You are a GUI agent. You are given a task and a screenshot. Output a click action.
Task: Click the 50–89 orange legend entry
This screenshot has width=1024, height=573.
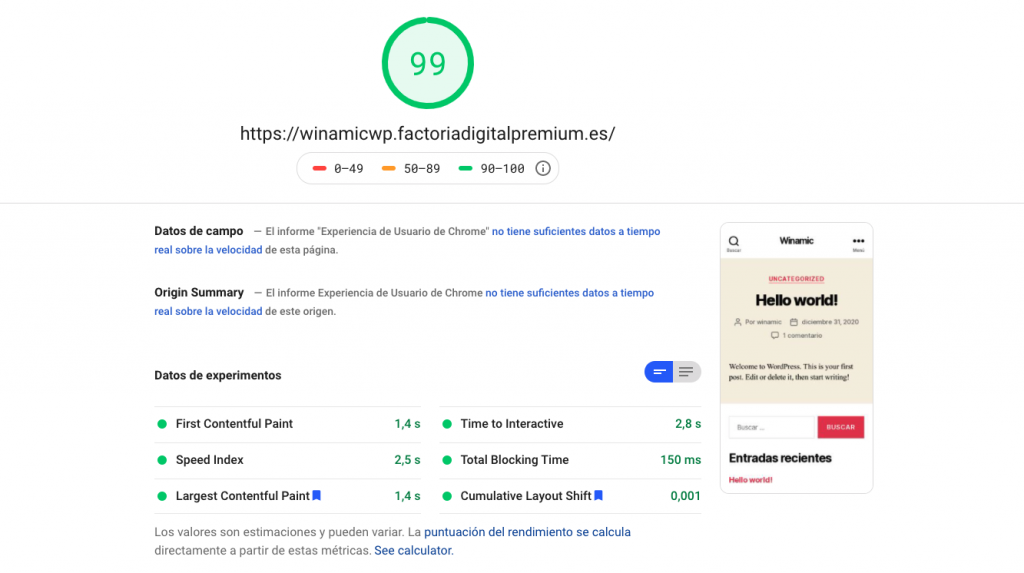(411, 169)
